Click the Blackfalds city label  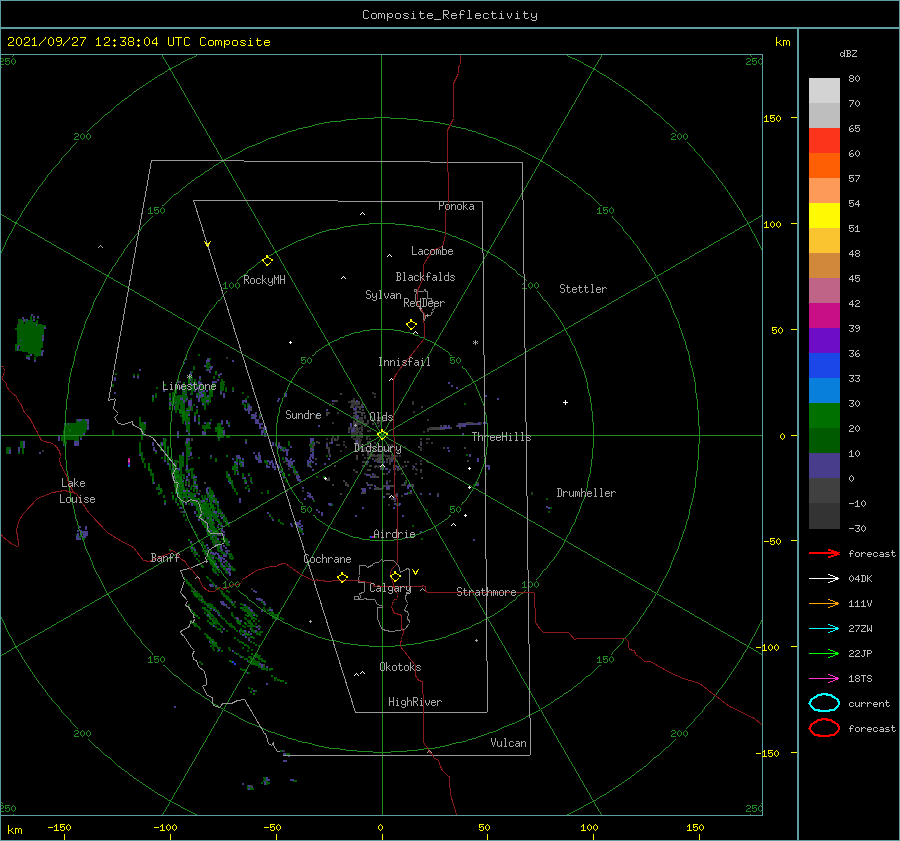[x=425, y=277]
